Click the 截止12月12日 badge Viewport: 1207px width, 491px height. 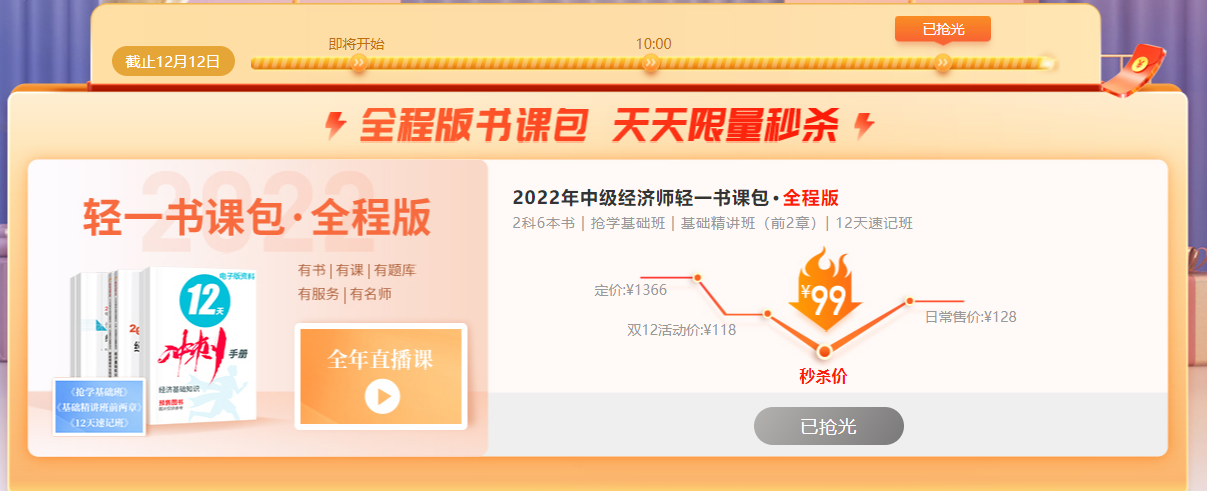coord(173,61)
